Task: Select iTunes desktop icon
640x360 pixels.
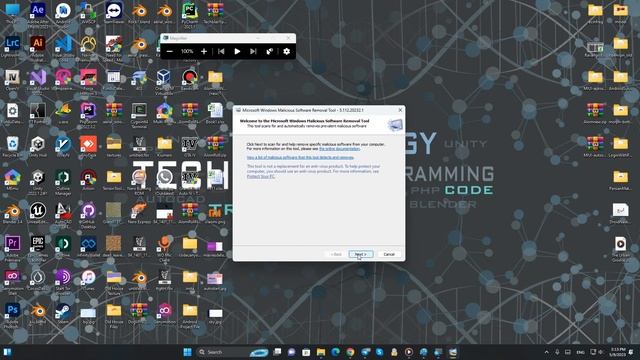Action: point(88,279)
